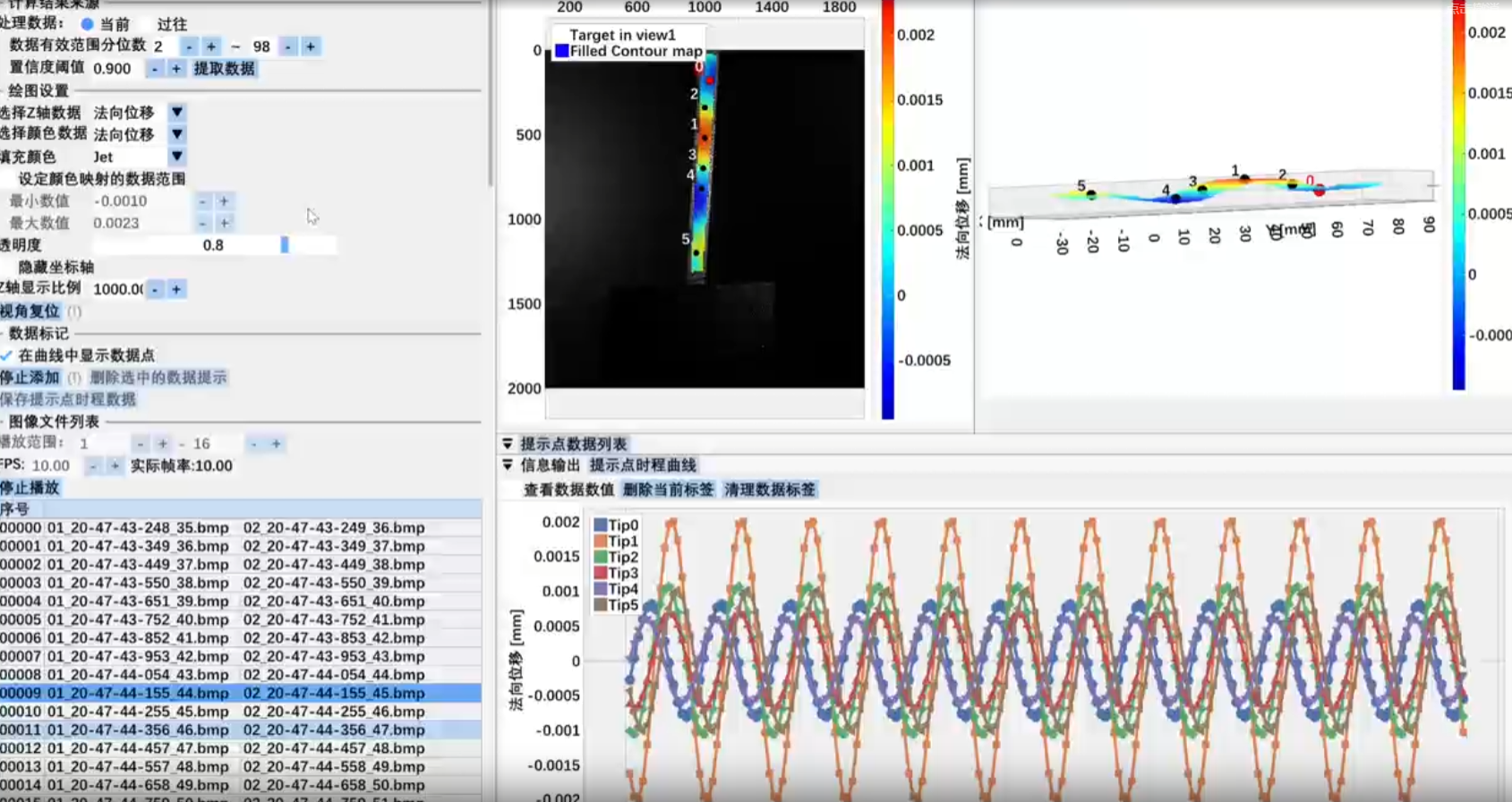Image resolution: width=1512 pixels, height=802 pixels.
Task: Toggle the 隐藏坐标轴 checkbox
Action: (x=8, y=267)
